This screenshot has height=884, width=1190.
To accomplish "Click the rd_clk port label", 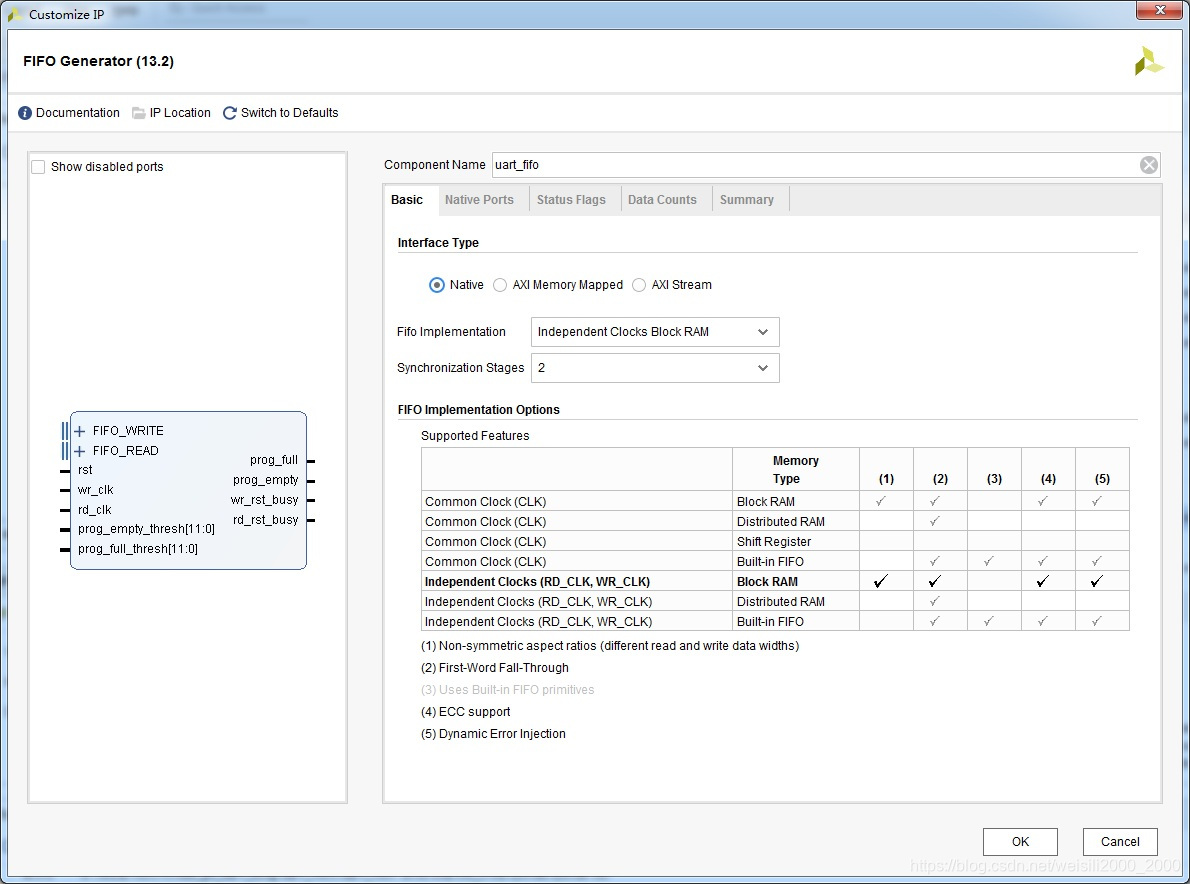I will point(94,510).
